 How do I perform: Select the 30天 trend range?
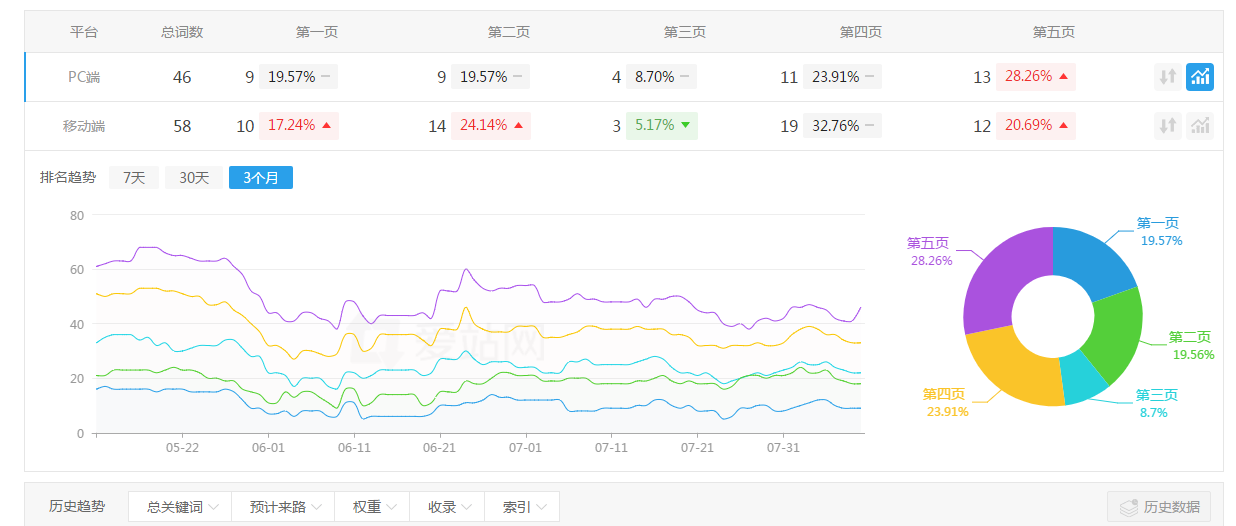[194, 178]
